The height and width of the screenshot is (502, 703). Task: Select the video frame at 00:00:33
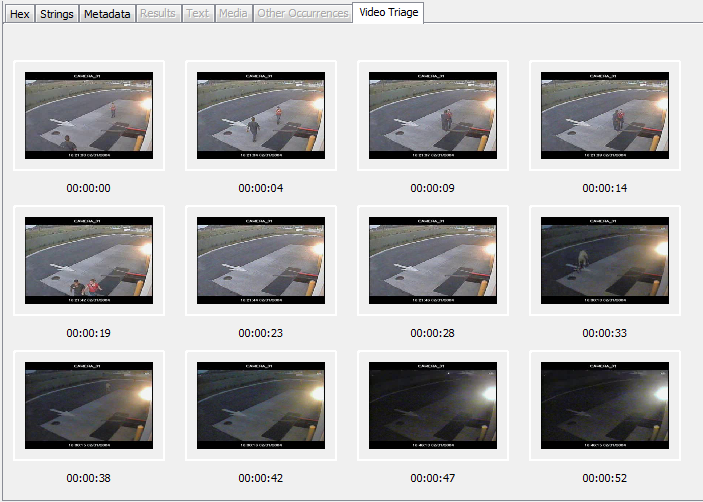tap(605, 260)
